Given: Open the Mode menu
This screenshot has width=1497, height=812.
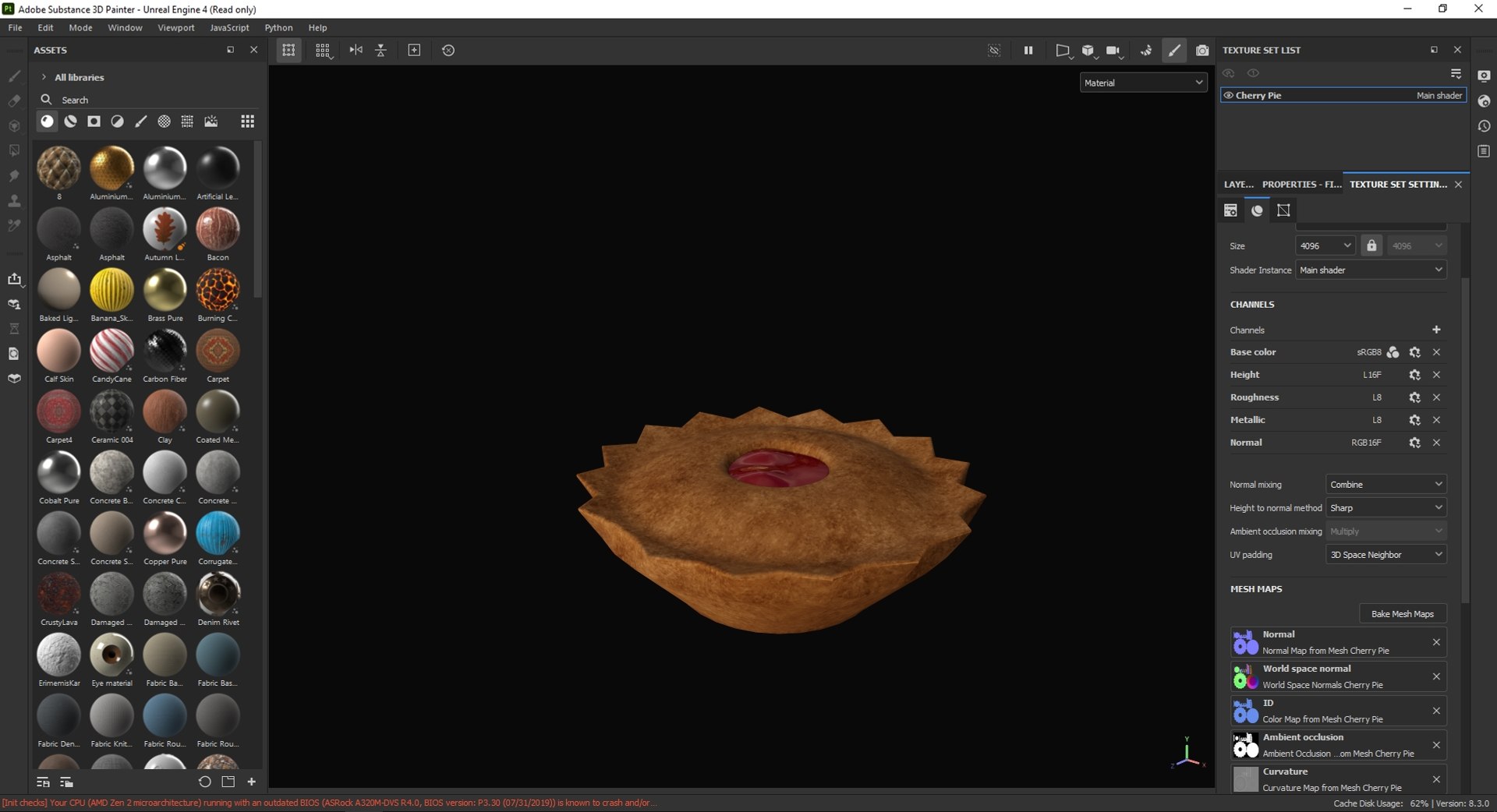Looking at the screenshot, I should pyautogui.click(x=80, y=27).
